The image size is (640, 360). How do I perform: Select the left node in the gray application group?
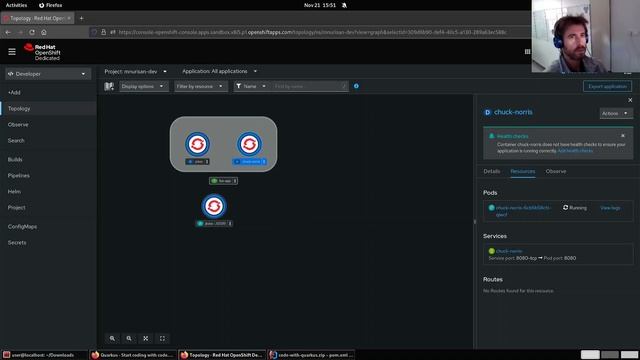[198, 144]
